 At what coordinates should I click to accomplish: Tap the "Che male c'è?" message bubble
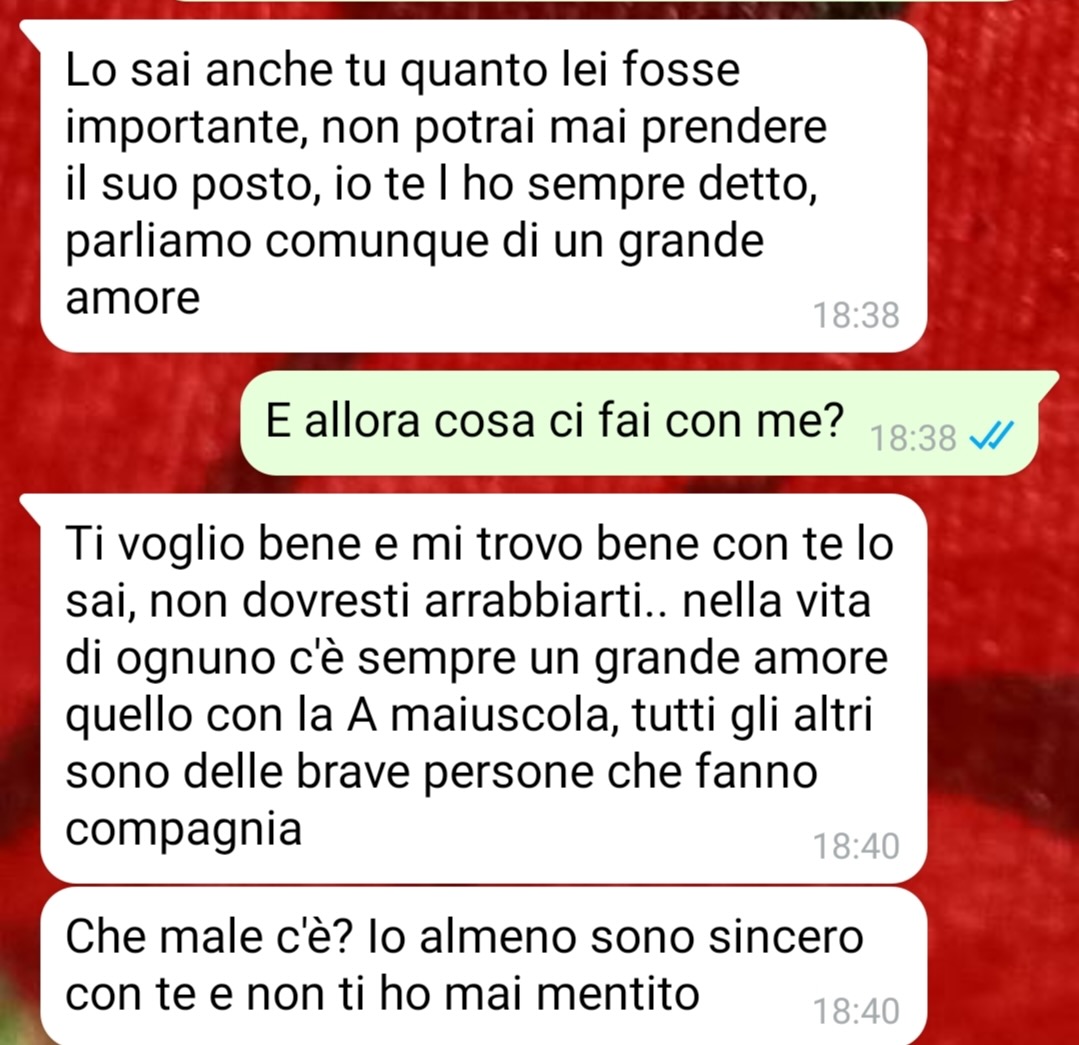click(483, 966)
